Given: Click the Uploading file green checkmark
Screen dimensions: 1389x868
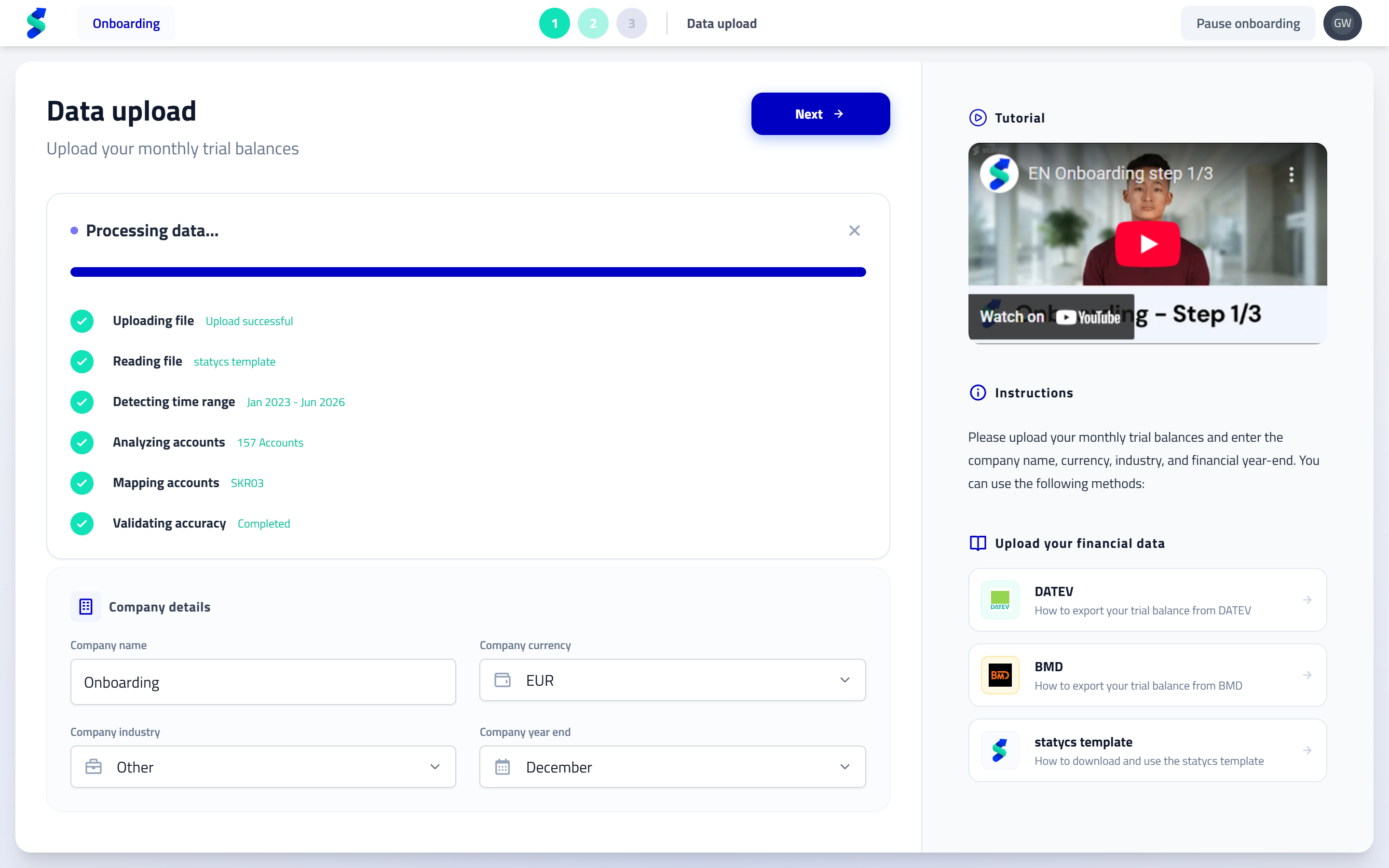Looking at the screenshot, I should 82,321.
